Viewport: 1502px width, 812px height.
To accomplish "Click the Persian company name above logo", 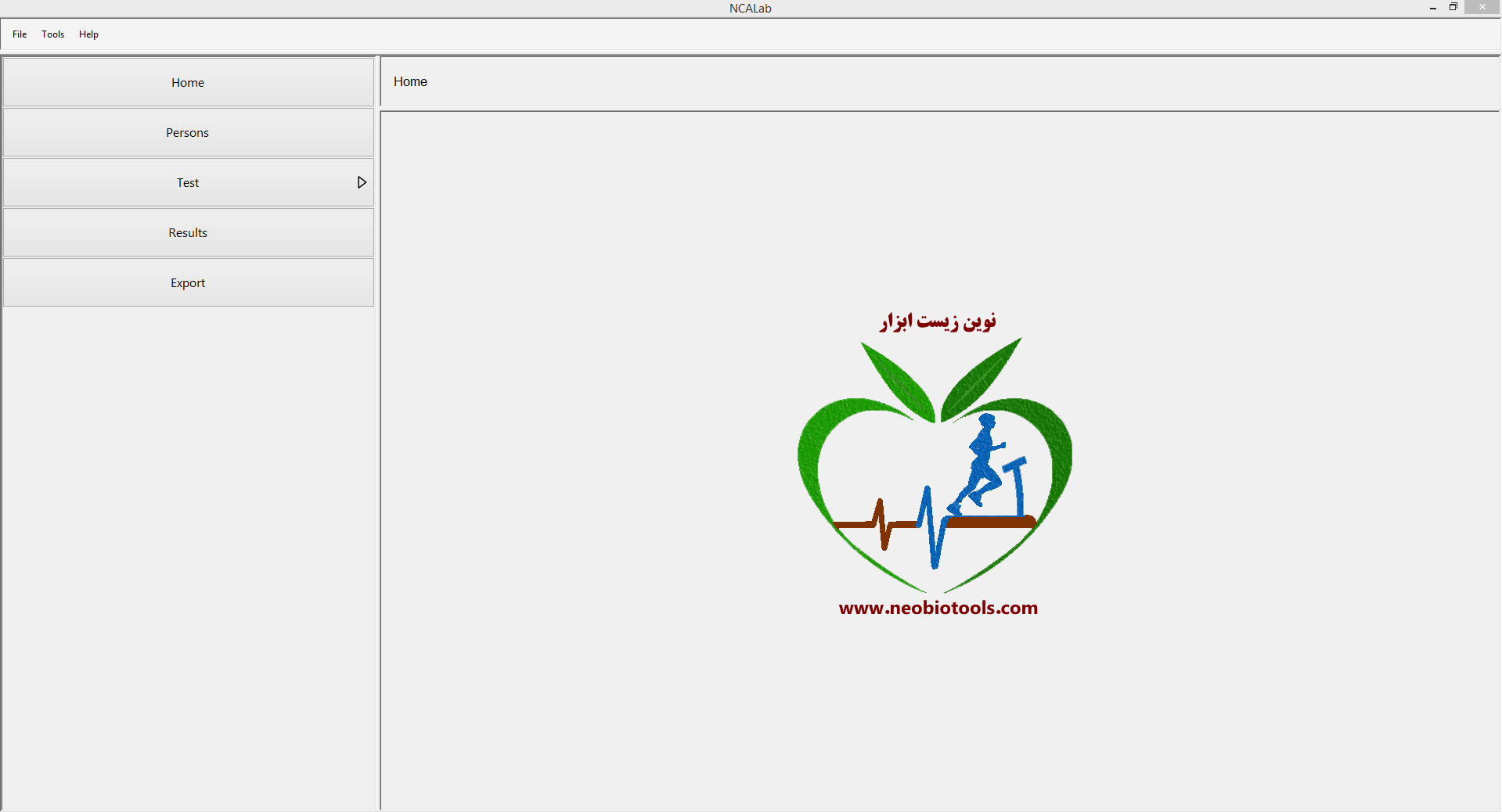I will tap(938, 322).
